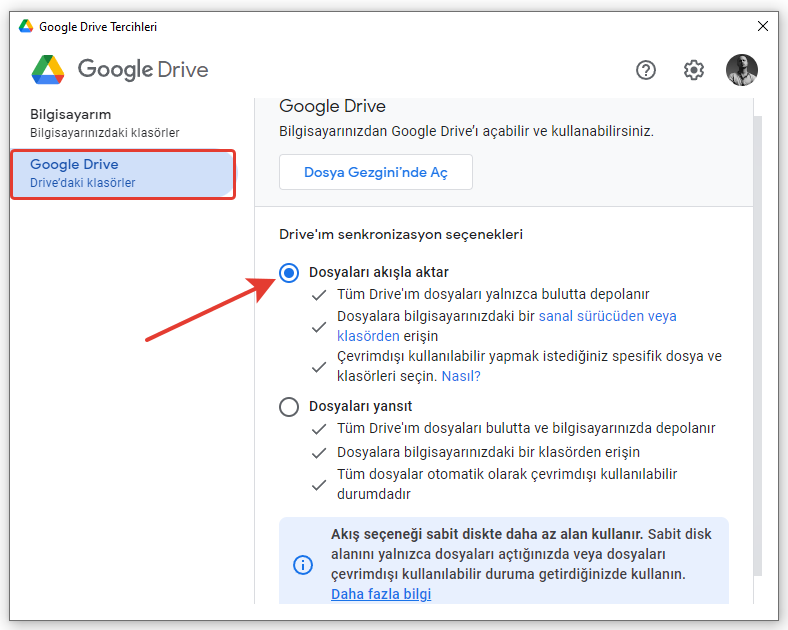Click checkmark beside 'yalnızca bulutta depolanır'

pyautogui.click(x=318, y=295)
